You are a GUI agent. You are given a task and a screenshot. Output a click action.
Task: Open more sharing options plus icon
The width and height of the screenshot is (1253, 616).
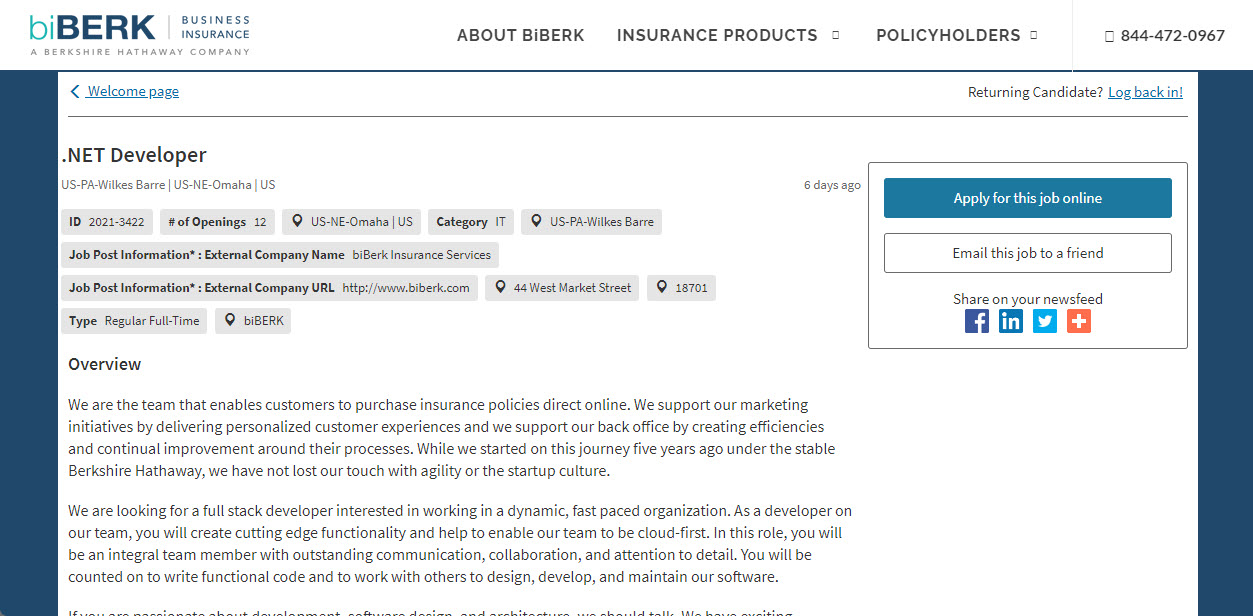tap(1079, 321)
